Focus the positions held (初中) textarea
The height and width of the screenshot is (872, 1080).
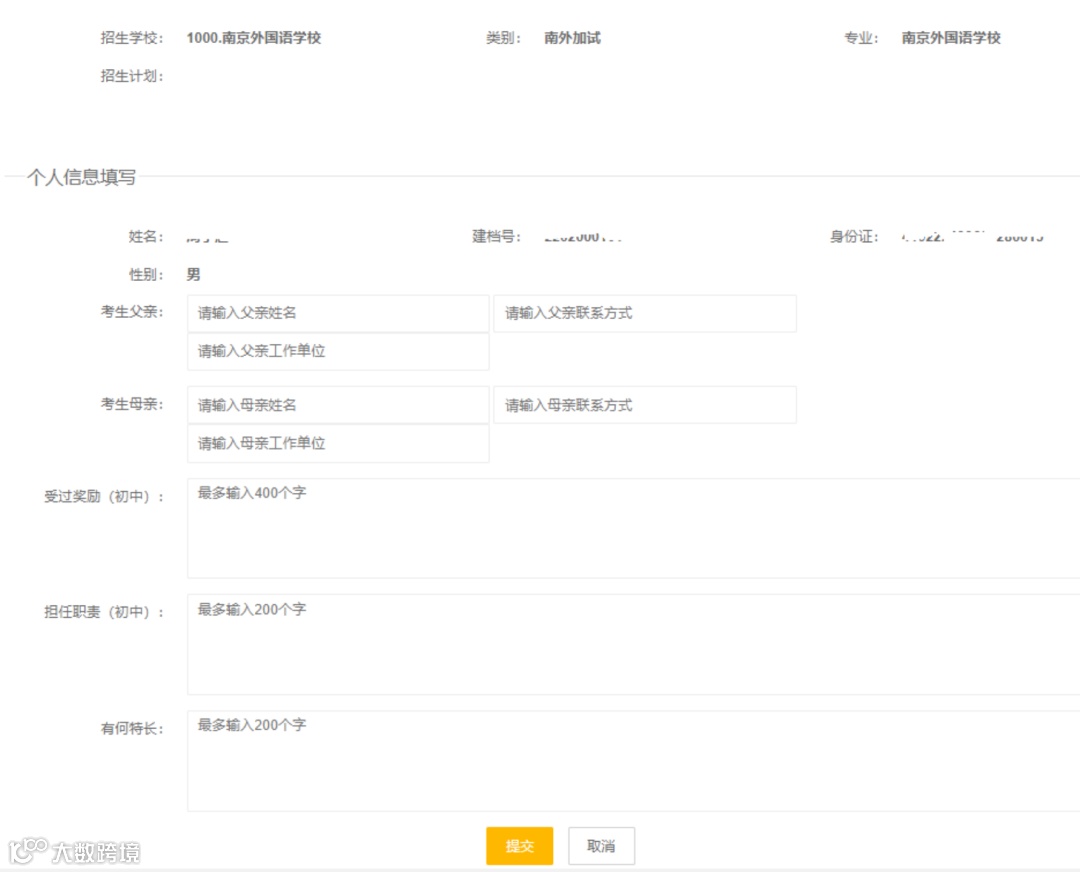click(634, 644)
